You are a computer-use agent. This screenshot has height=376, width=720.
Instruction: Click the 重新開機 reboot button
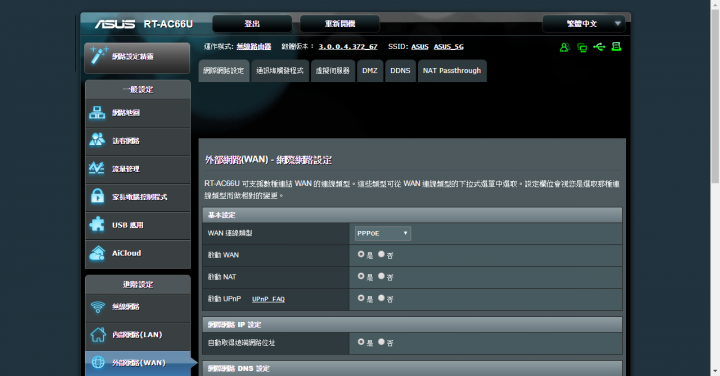coord(340,23)
